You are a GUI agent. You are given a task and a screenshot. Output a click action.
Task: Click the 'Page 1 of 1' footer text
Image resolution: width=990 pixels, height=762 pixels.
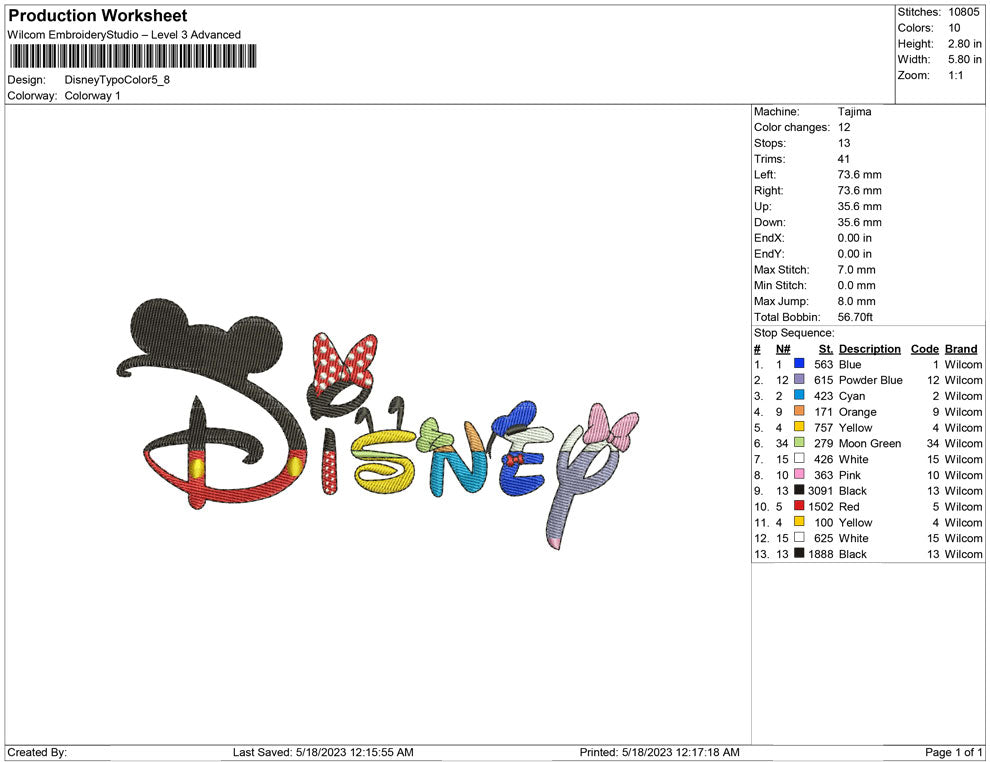click(x=953, y=752)
